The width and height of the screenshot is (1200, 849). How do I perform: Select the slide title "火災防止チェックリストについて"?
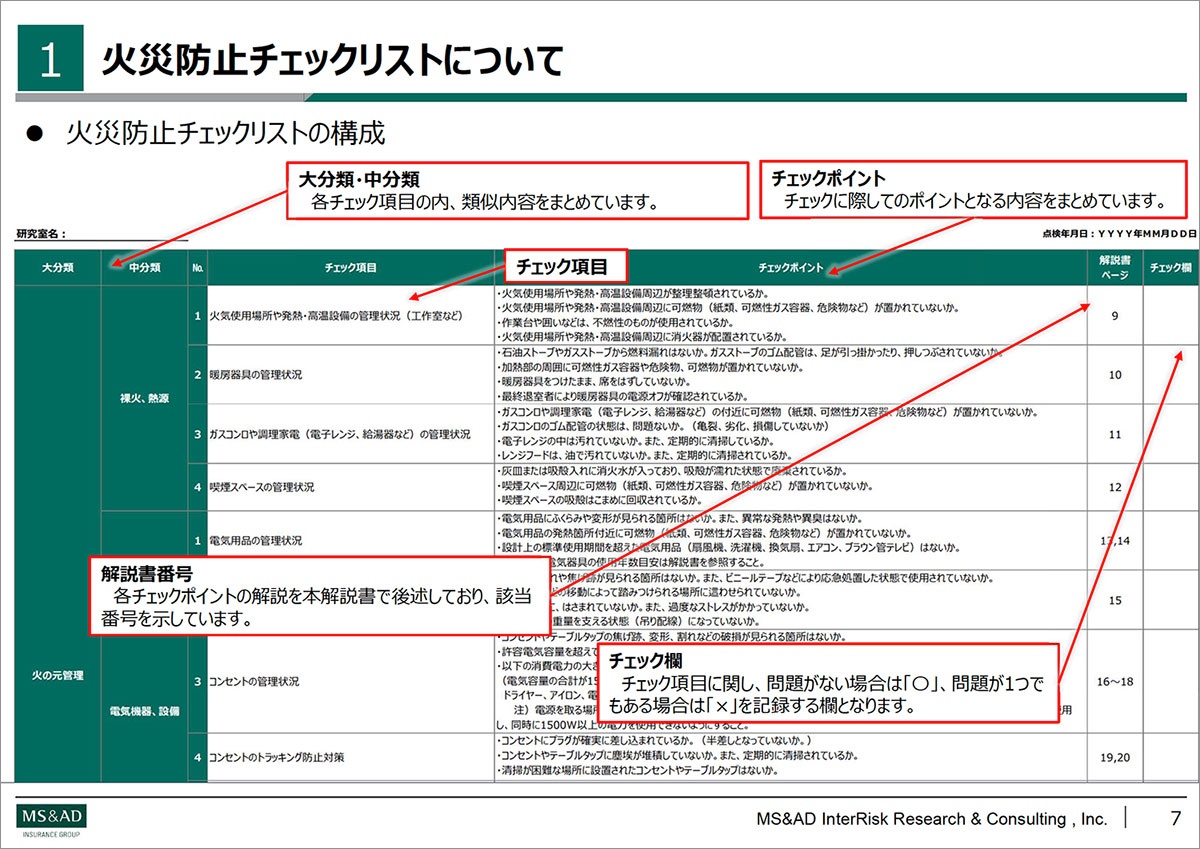[x=332, y=61]
